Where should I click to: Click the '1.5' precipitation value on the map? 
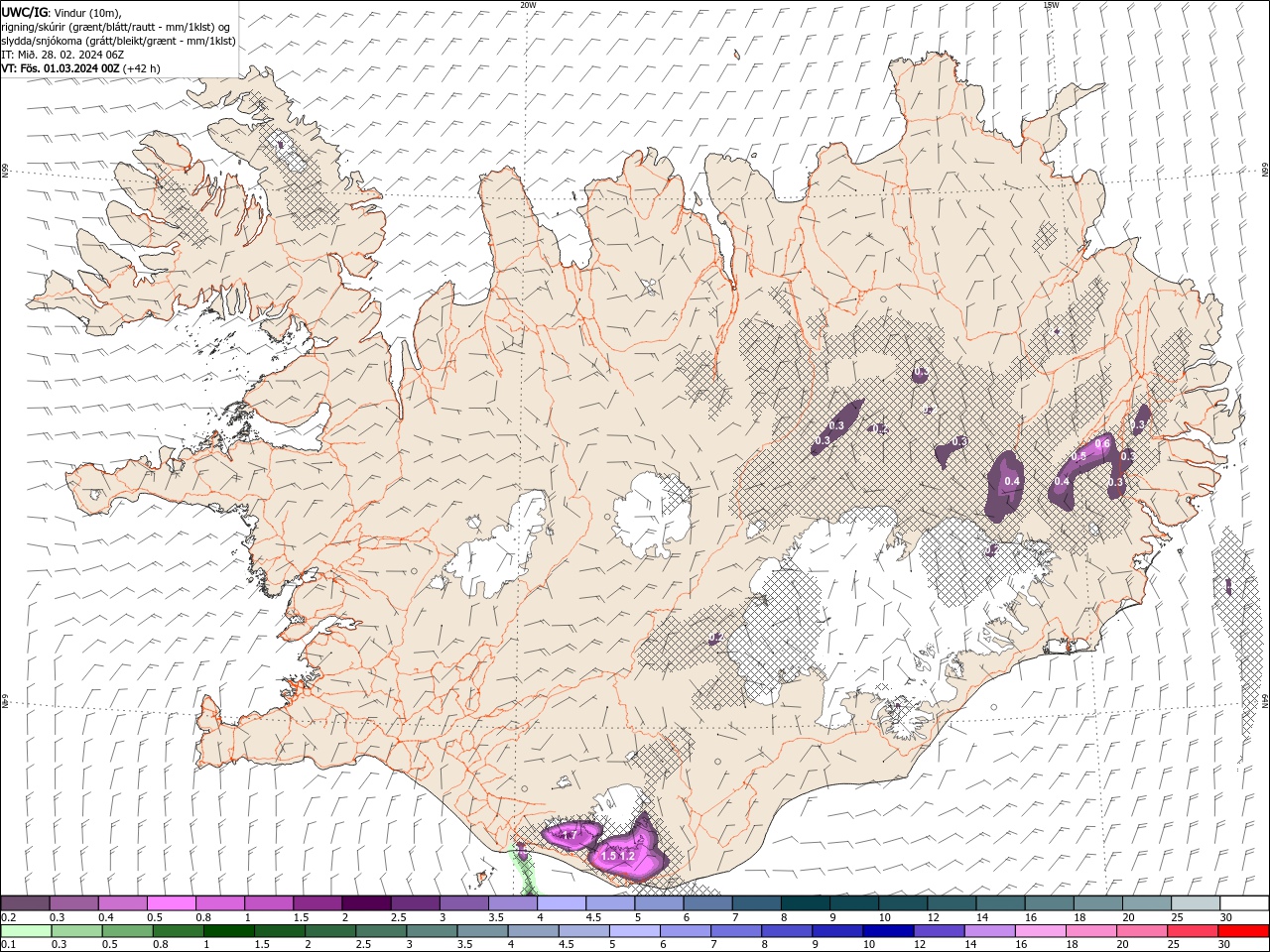tap(609, 855)
